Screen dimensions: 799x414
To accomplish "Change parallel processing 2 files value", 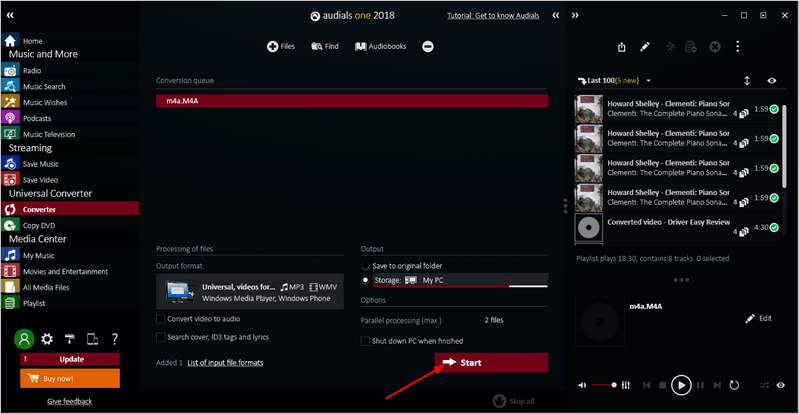I will [x=493, y=320].
